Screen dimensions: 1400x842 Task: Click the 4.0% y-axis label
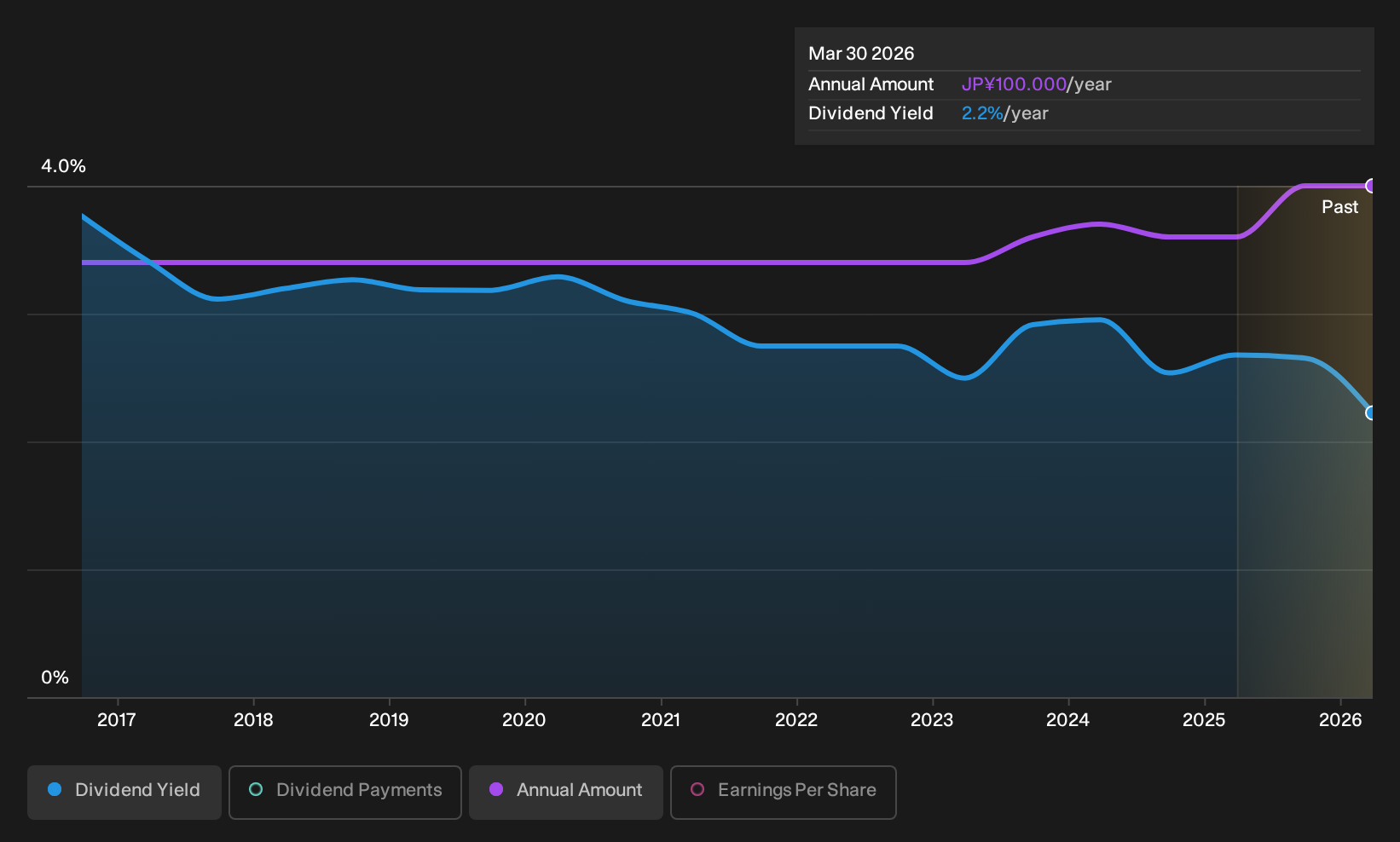click(x=63, y=166)
